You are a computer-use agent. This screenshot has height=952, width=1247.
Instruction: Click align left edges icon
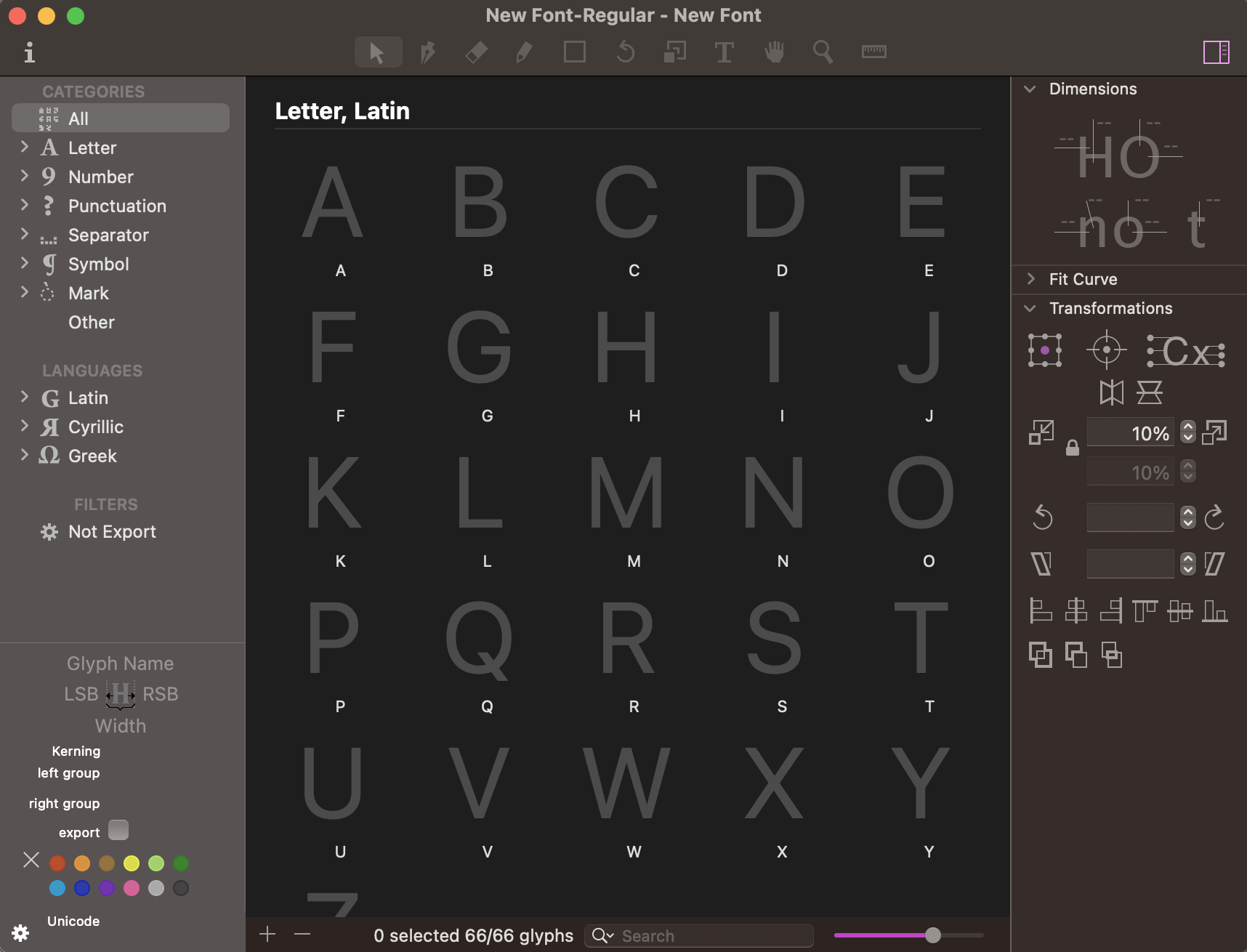click(x=1041, y=610)
